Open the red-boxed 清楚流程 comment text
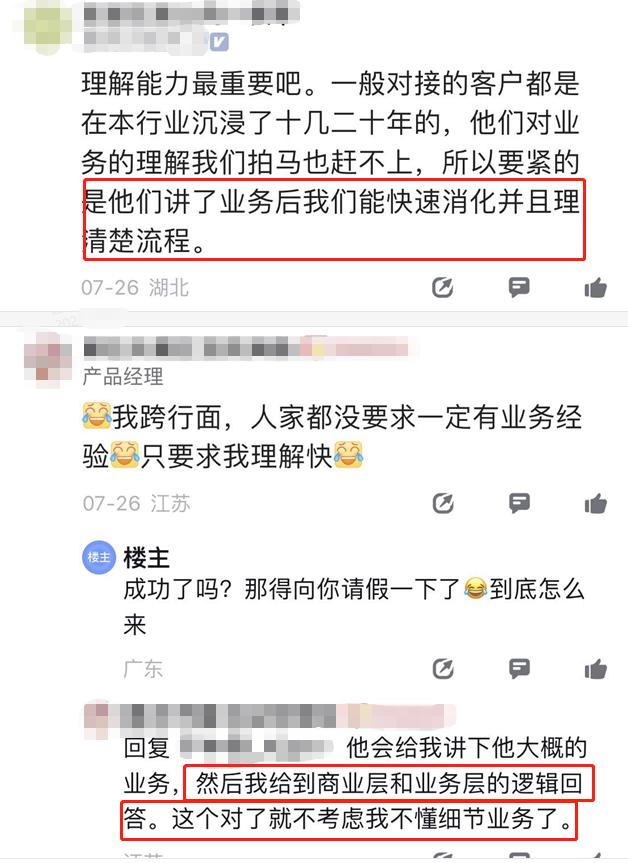The height and width of the screenshot is (863, 628). (x=334, y=220)
